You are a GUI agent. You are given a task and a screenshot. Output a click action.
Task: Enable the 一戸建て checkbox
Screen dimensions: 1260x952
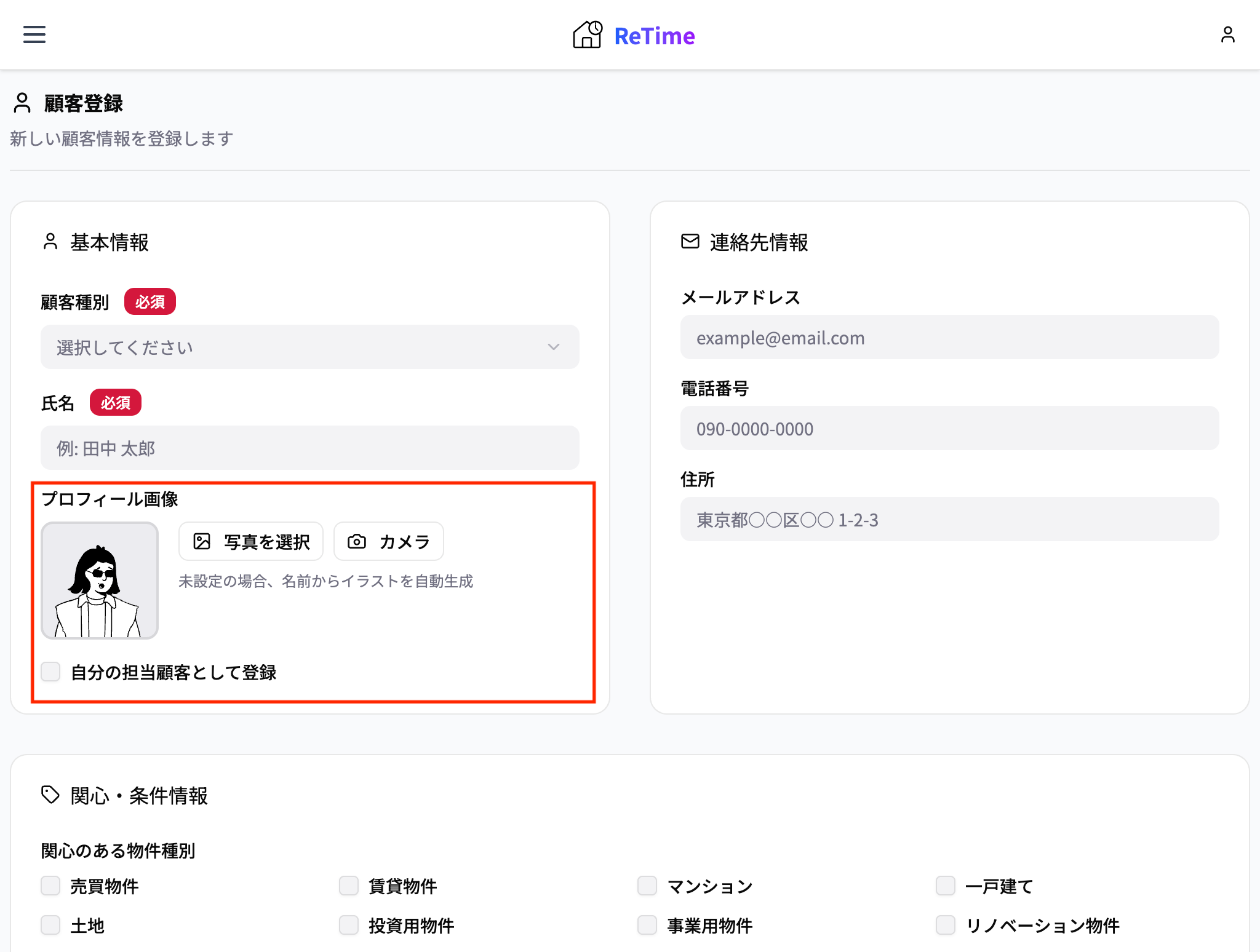click(944, 886)
